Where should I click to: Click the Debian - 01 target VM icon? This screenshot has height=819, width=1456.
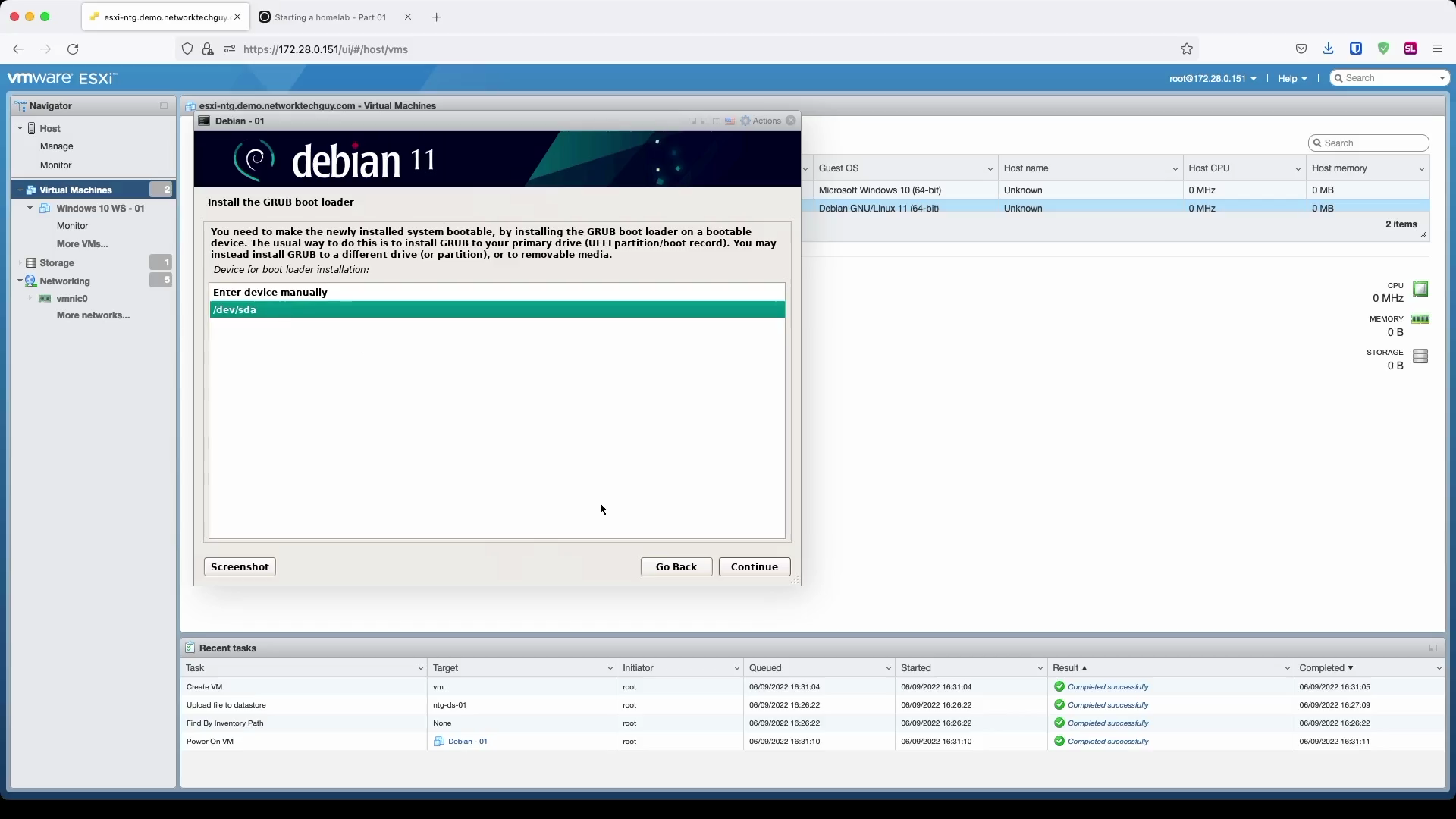coord(438,742)
